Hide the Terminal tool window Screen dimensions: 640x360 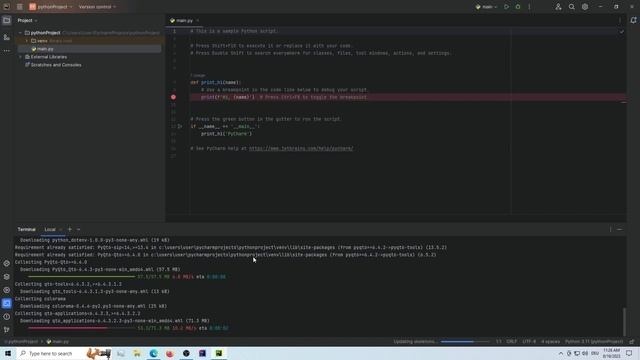[620, 229]
